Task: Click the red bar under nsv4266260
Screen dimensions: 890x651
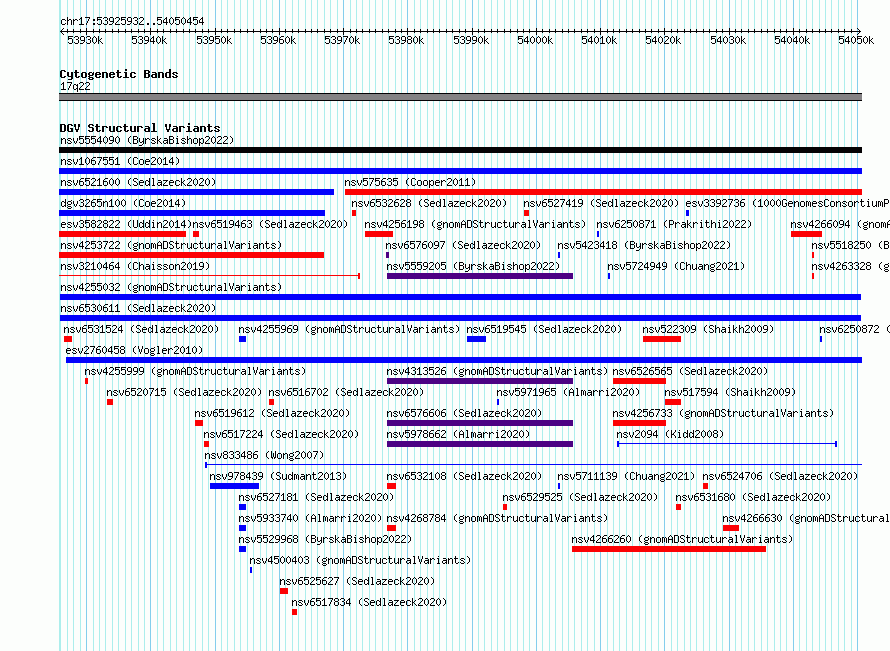Action: (669, 549)
